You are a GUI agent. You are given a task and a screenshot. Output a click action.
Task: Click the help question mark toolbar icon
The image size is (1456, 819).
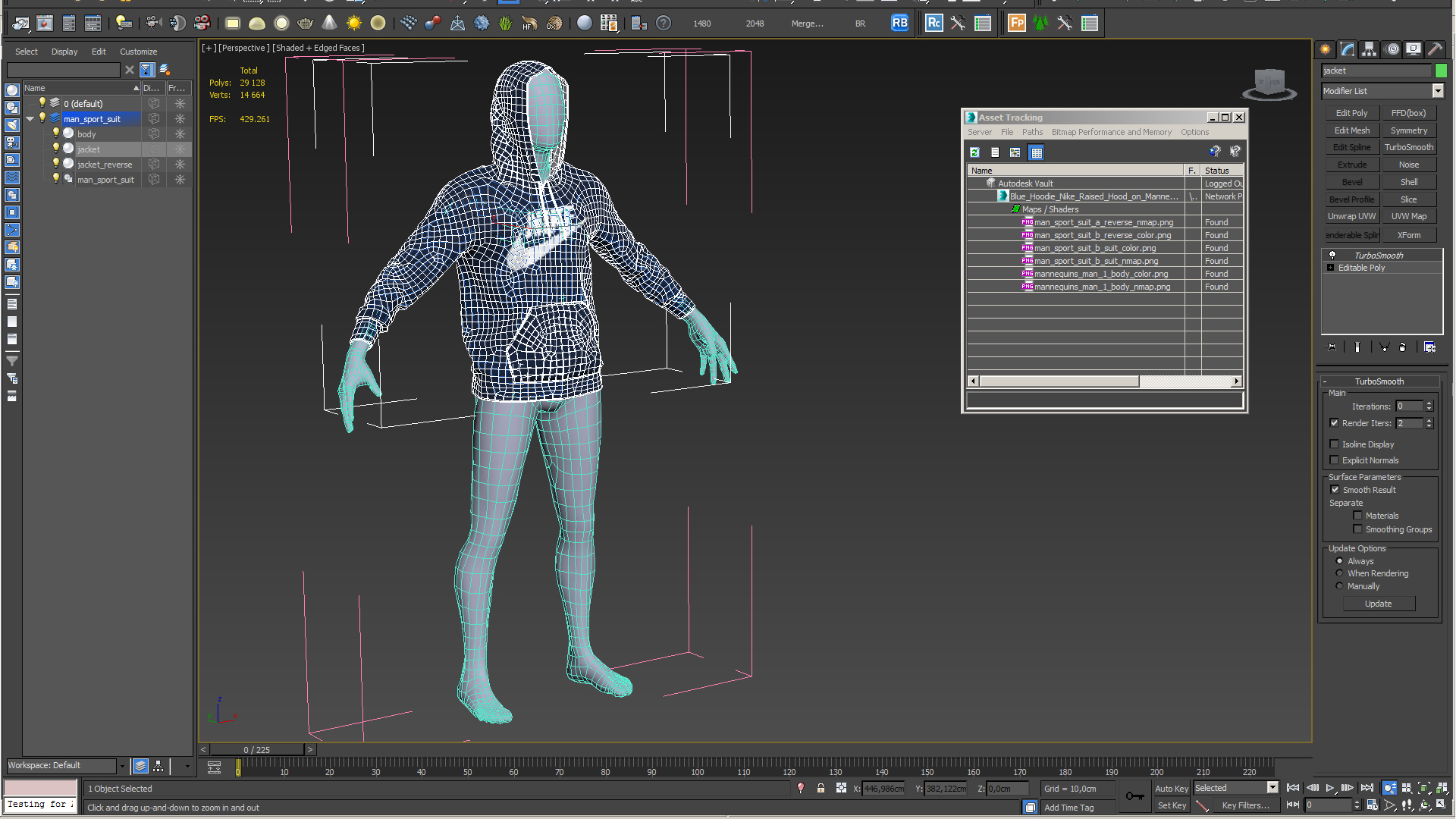664,24
